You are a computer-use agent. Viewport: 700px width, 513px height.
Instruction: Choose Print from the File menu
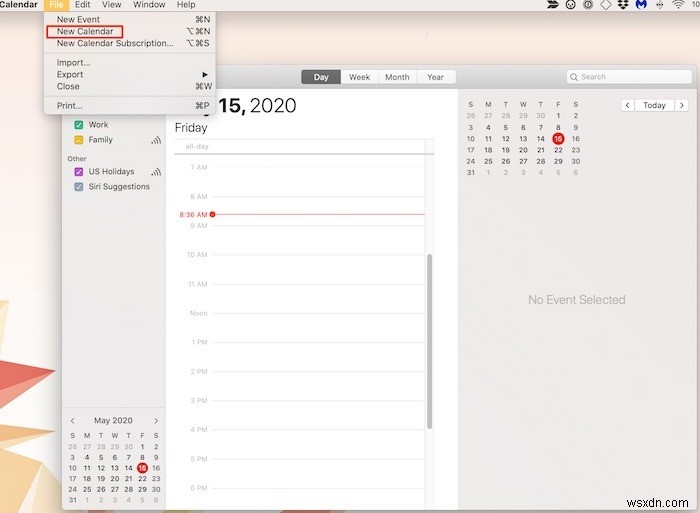click(130, 106)
